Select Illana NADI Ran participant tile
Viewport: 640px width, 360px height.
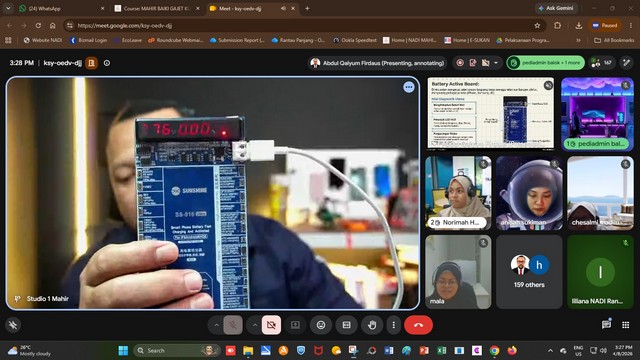pos(600,272)
